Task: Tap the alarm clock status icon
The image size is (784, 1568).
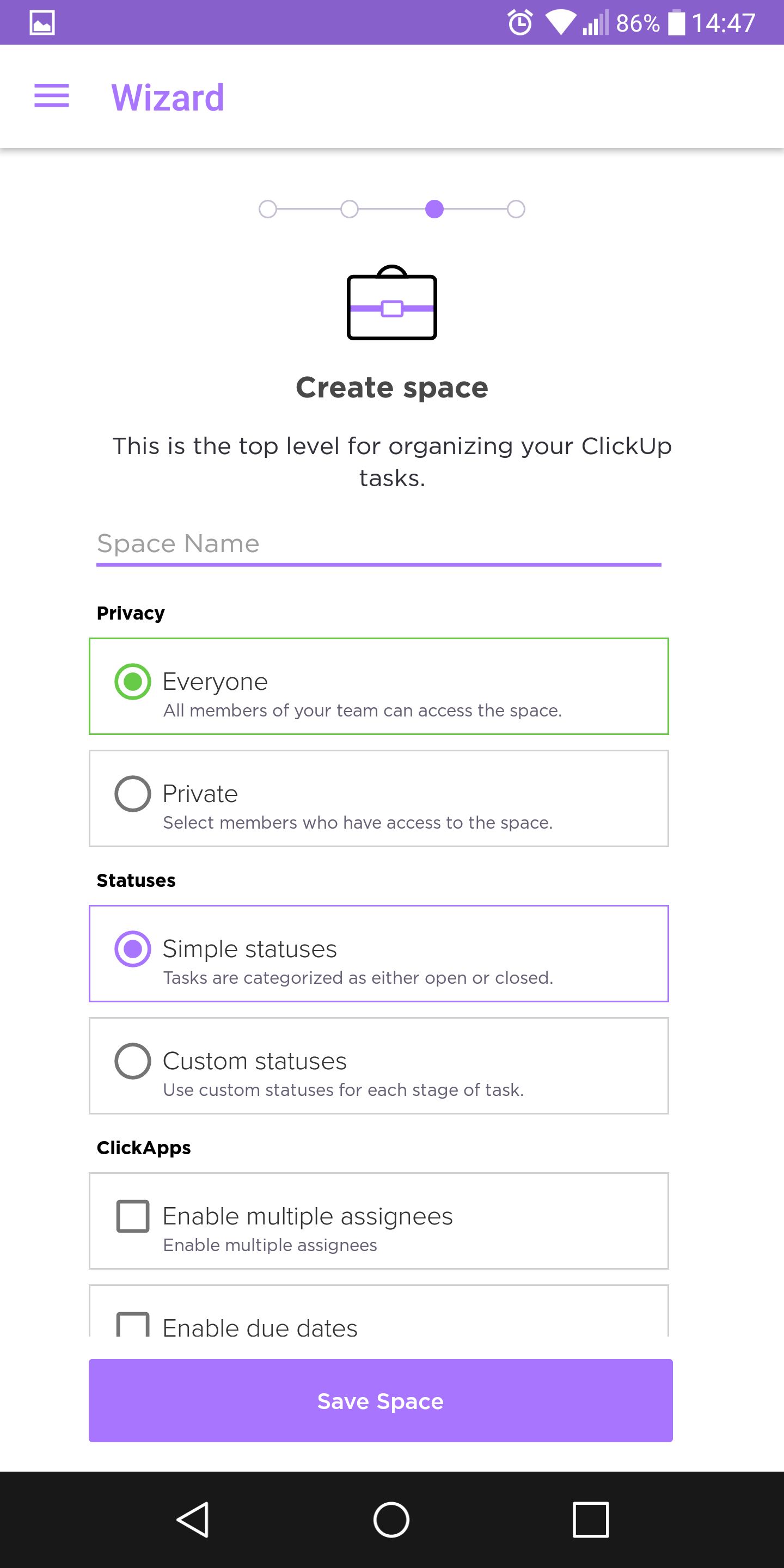Action: tap(520, 23)
